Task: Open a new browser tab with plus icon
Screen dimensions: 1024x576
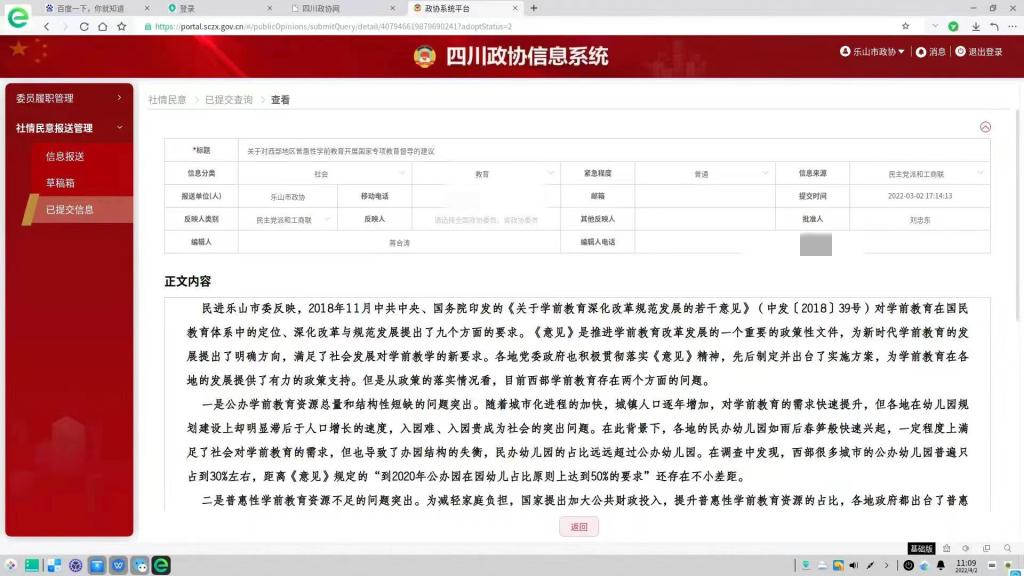Action: [x=534, y=8]
